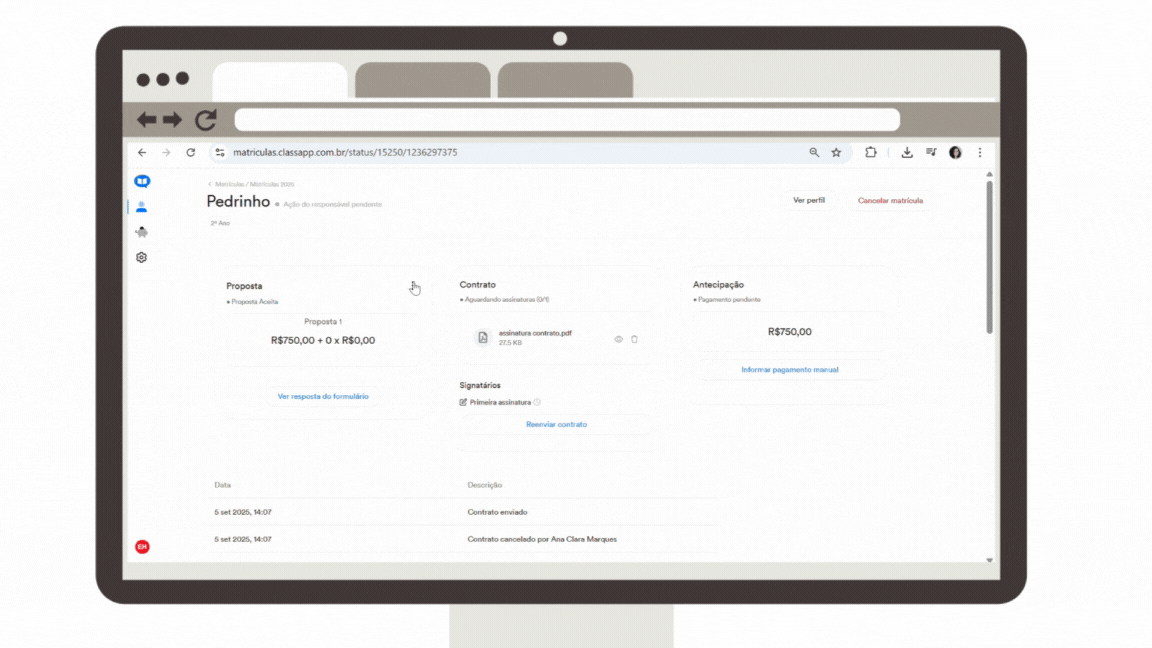Click the mockup frame's large forward arrow
The width and height of the screenshot is (1152, 648).
173,119
